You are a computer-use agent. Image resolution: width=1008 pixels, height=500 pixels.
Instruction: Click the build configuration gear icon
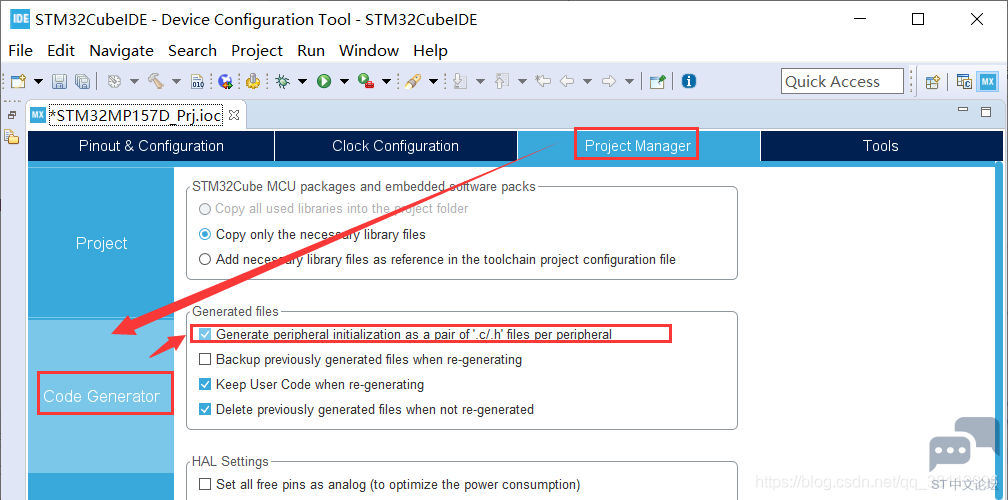[114, 81]
